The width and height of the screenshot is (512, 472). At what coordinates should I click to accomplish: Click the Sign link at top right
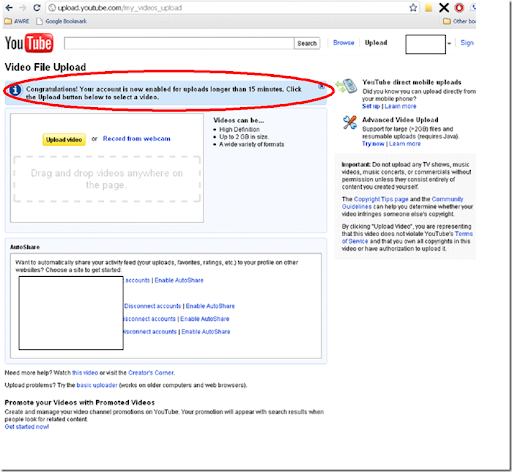467,43
